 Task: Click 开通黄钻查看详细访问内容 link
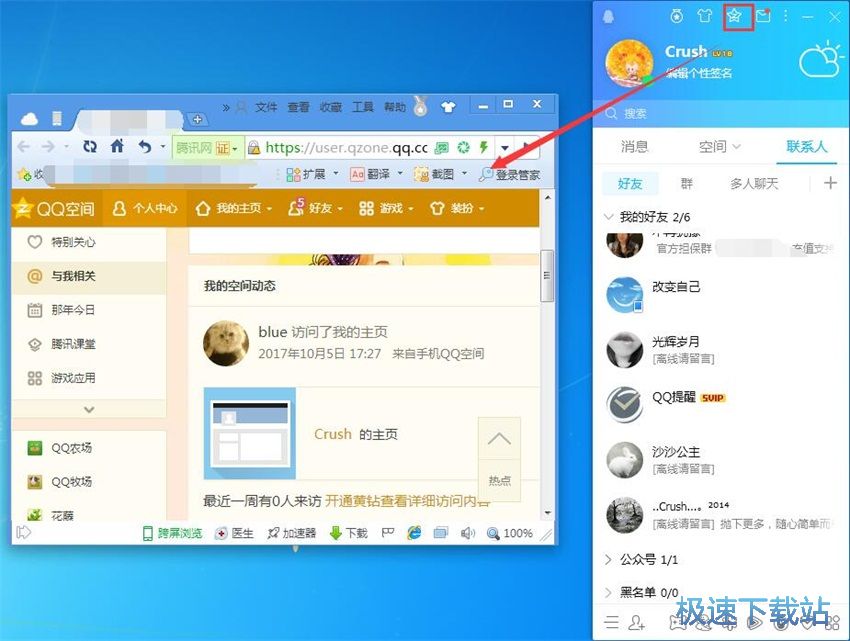click(407, 501)
